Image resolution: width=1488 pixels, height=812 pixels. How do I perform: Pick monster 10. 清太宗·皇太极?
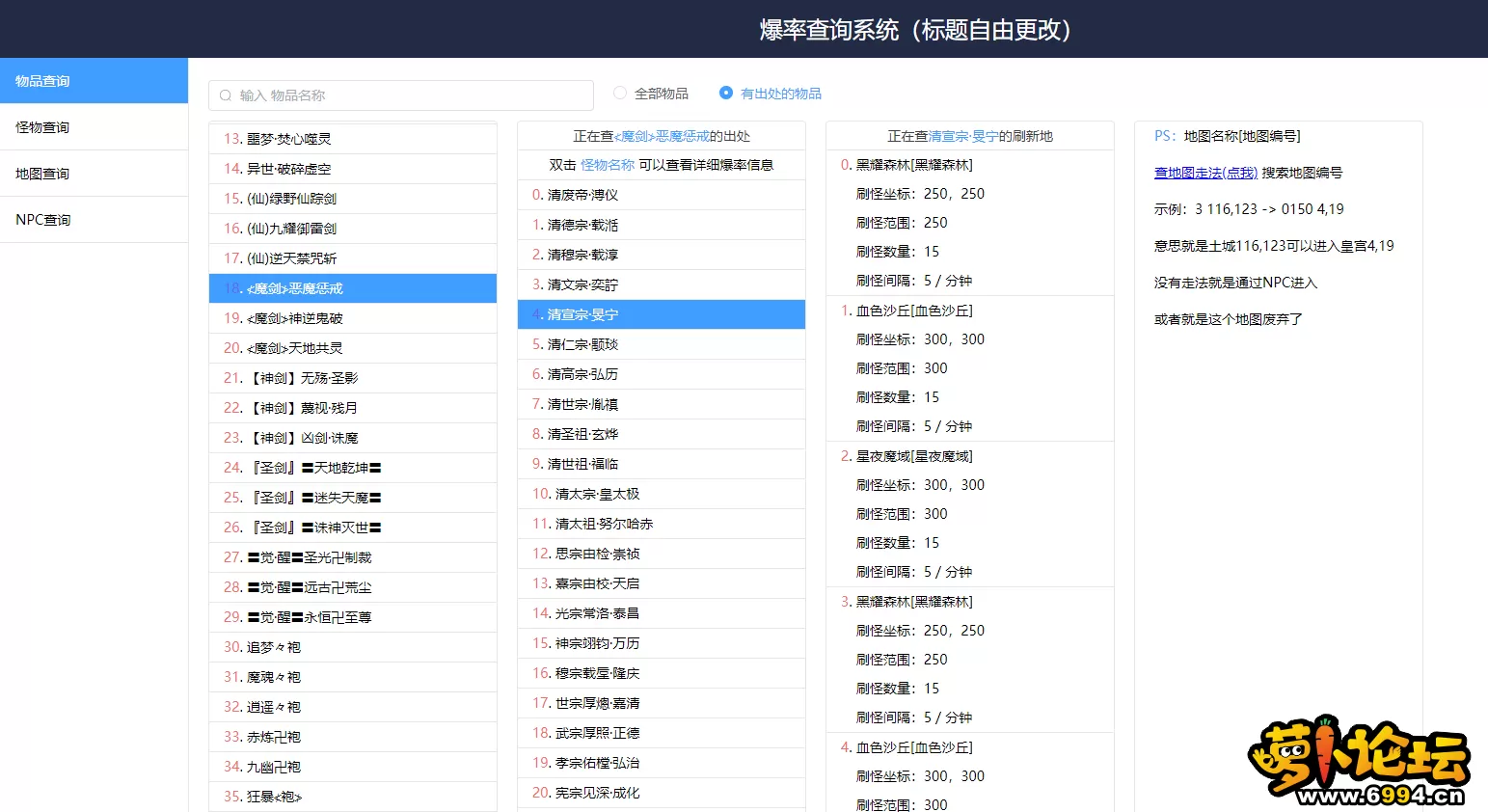[662, 494]
